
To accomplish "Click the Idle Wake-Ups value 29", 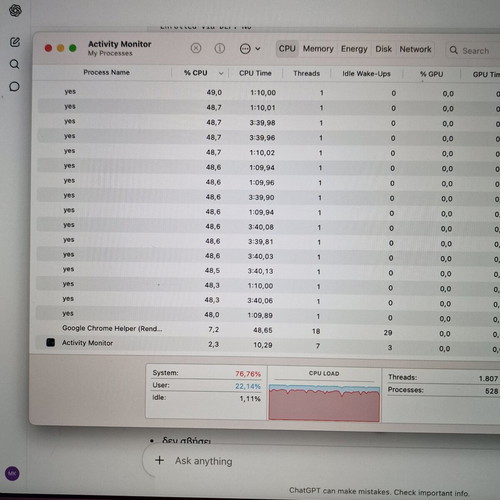I will tap(388, 332).
